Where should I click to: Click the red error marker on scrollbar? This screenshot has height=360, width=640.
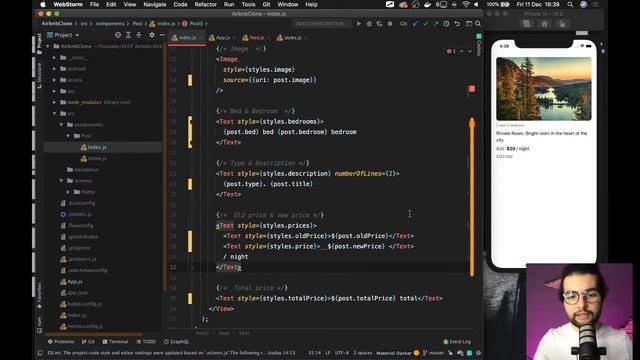coord(472,89)
